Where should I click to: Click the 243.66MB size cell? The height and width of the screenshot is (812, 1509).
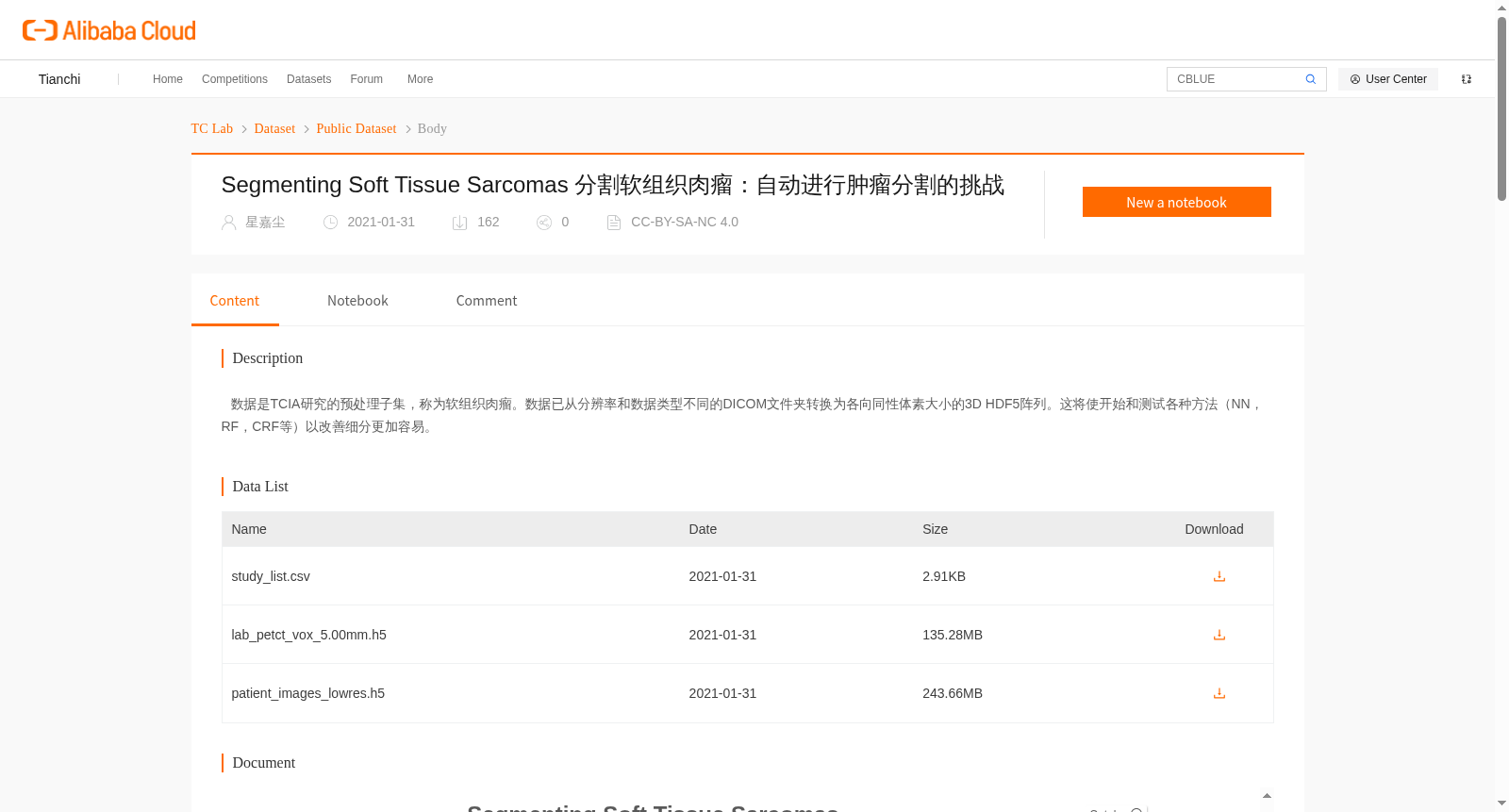(953, 693)
